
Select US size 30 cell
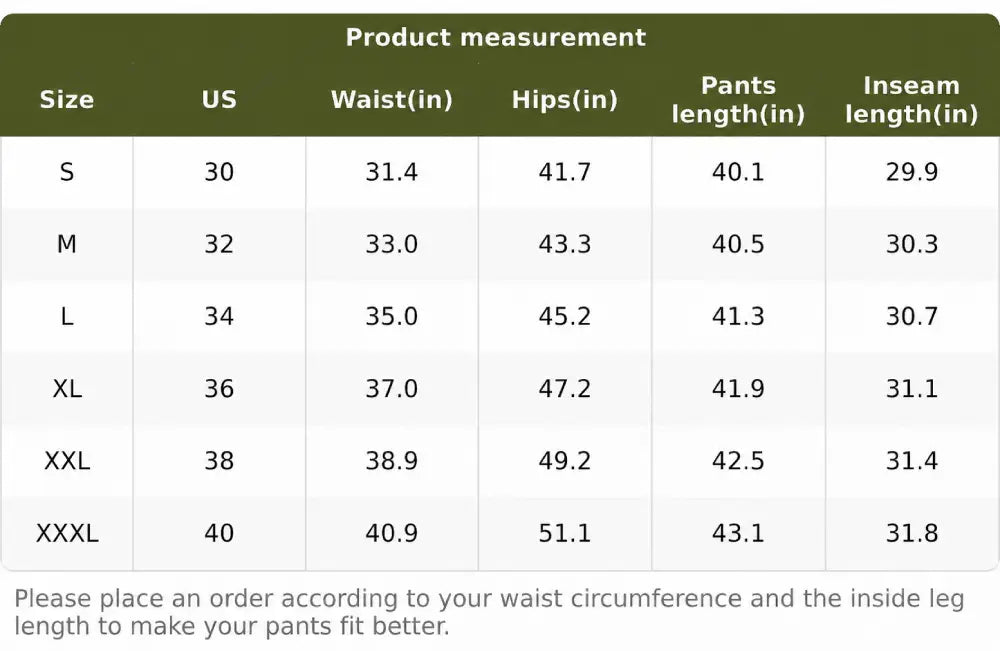(219, 172)
